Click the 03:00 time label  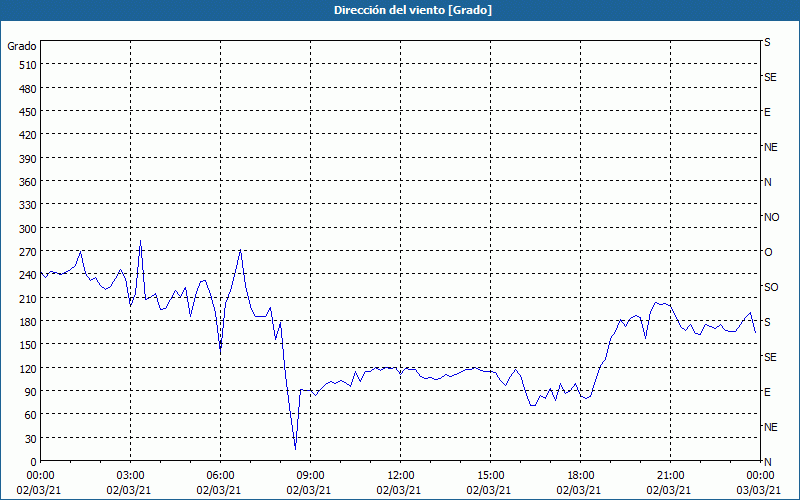[x=130, y=476]
